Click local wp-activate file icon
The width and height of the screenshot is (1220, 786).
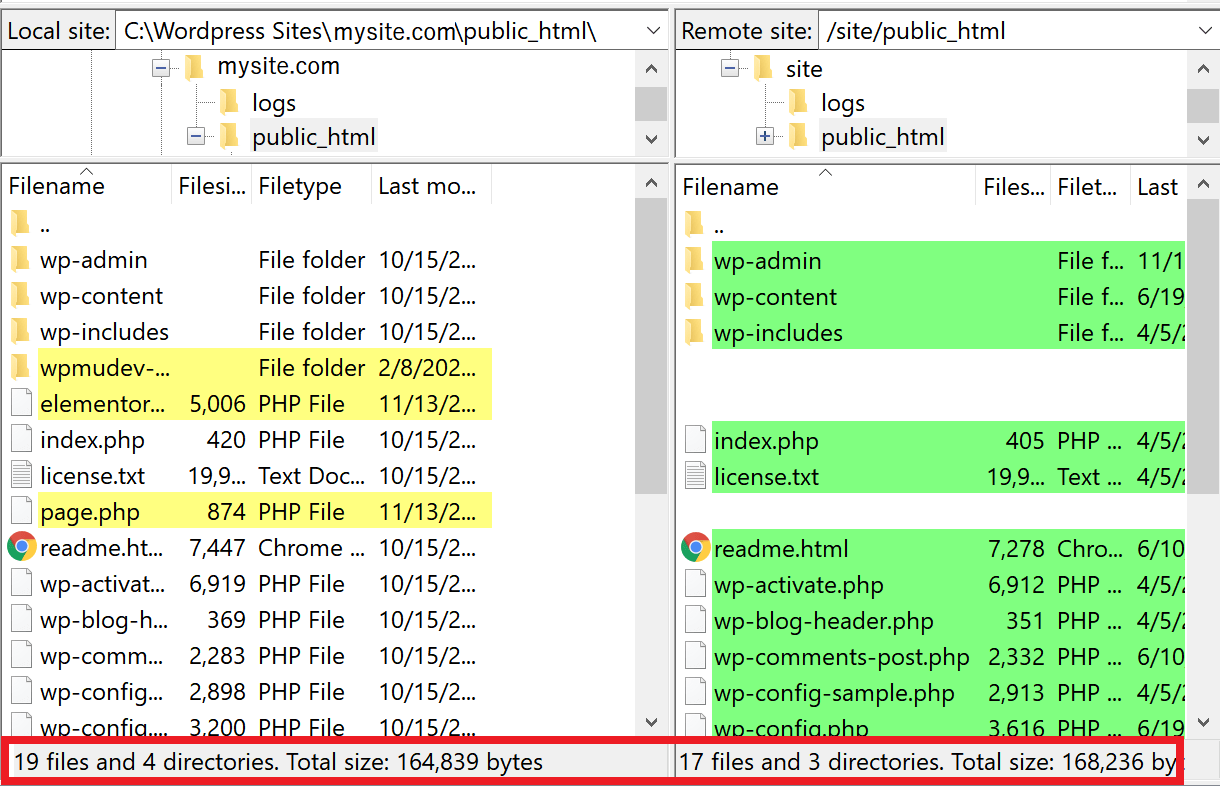(x=21, y=583)
